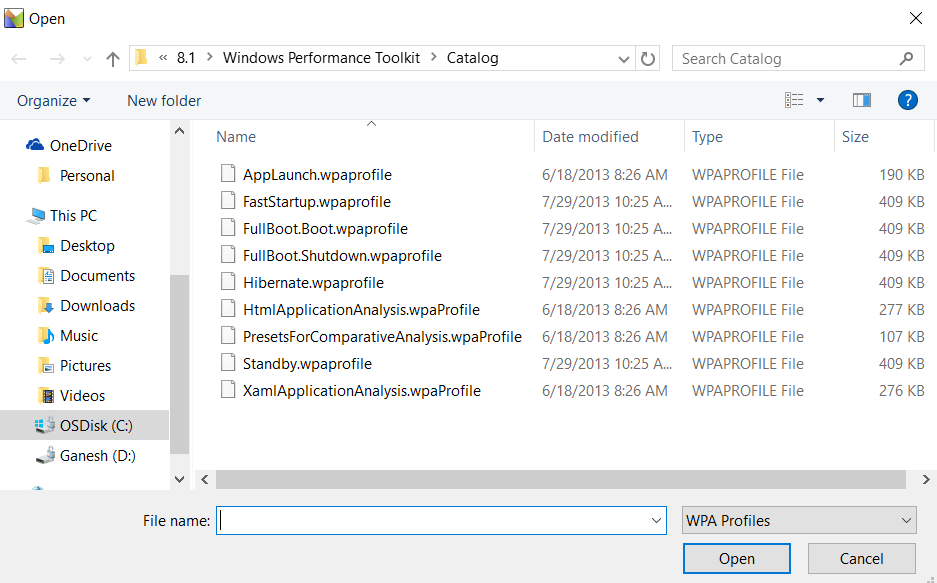Click in the File name field
Screen dimensions: 937x583
tap(441, 520)
